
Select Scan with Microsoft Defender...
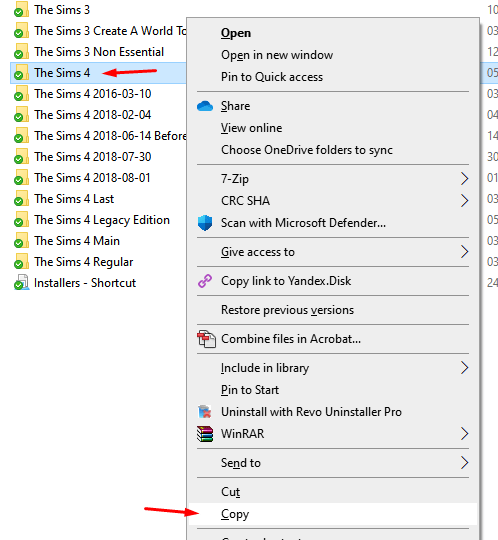pos(333,223)
